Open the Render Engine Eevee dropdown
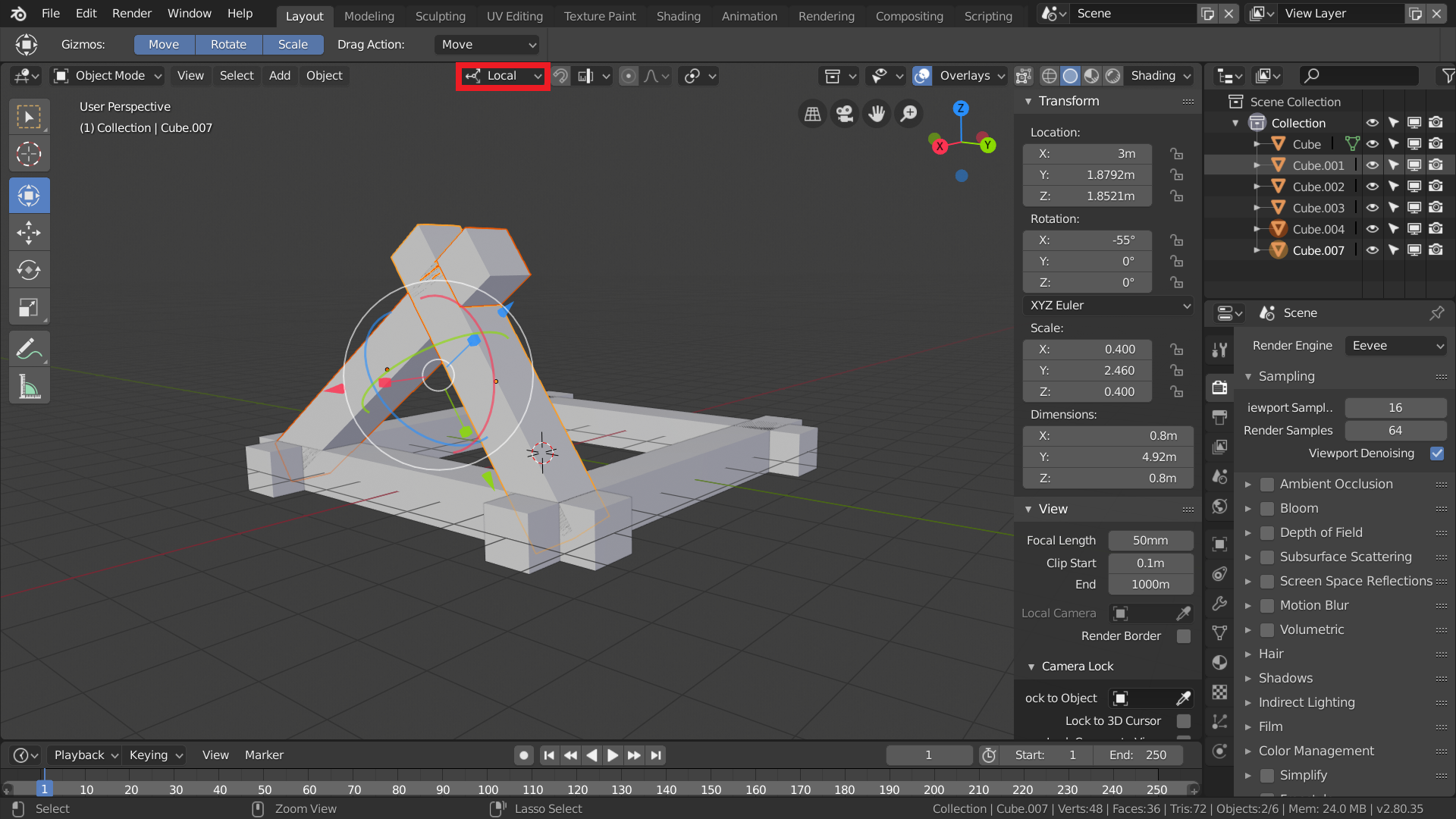The height and width of the screenshot is (819, 1456). coord(1396,346)
